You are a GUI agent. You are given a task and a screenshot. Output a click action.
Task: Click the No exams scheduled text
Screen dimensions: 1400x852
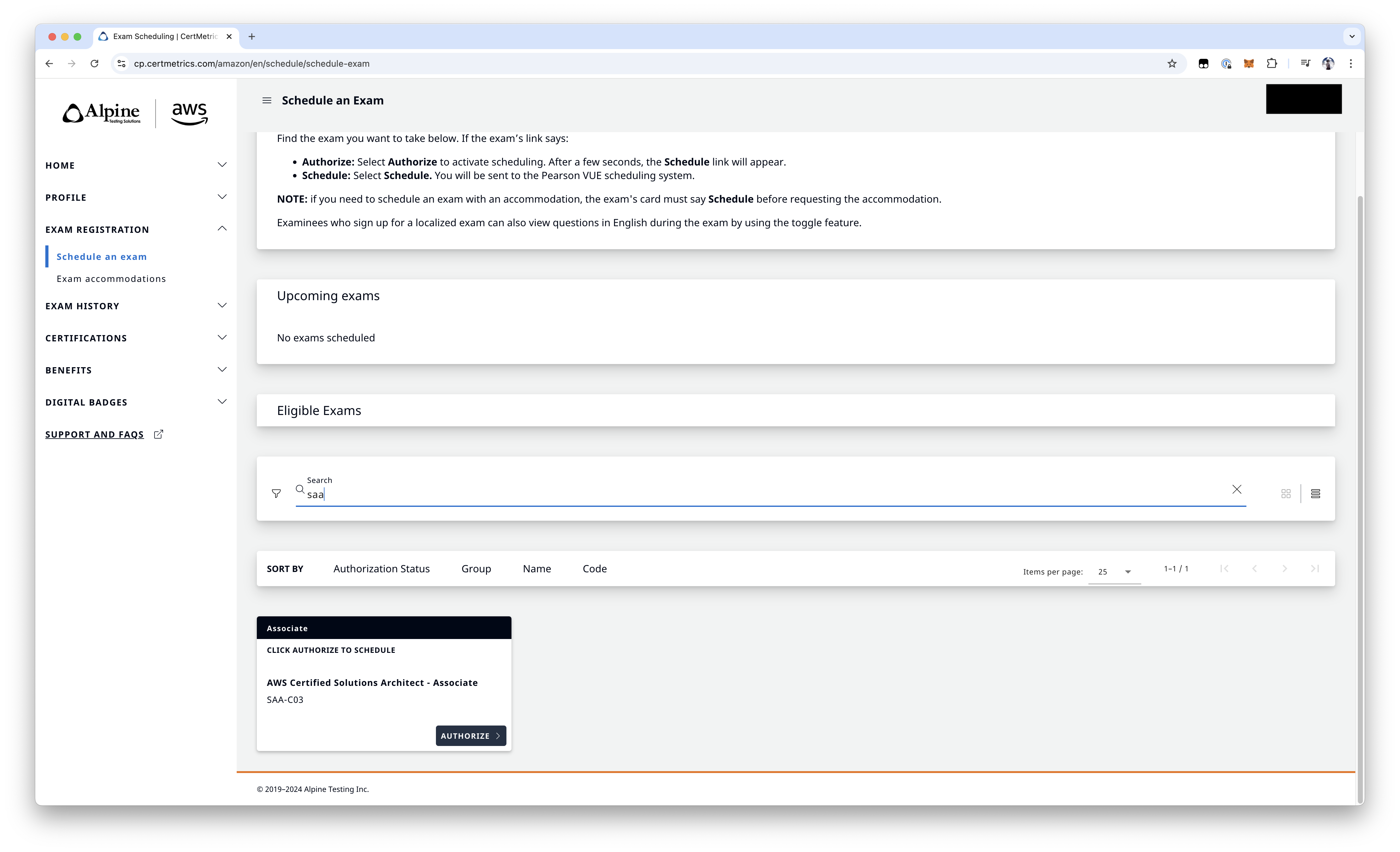[326, 338]
